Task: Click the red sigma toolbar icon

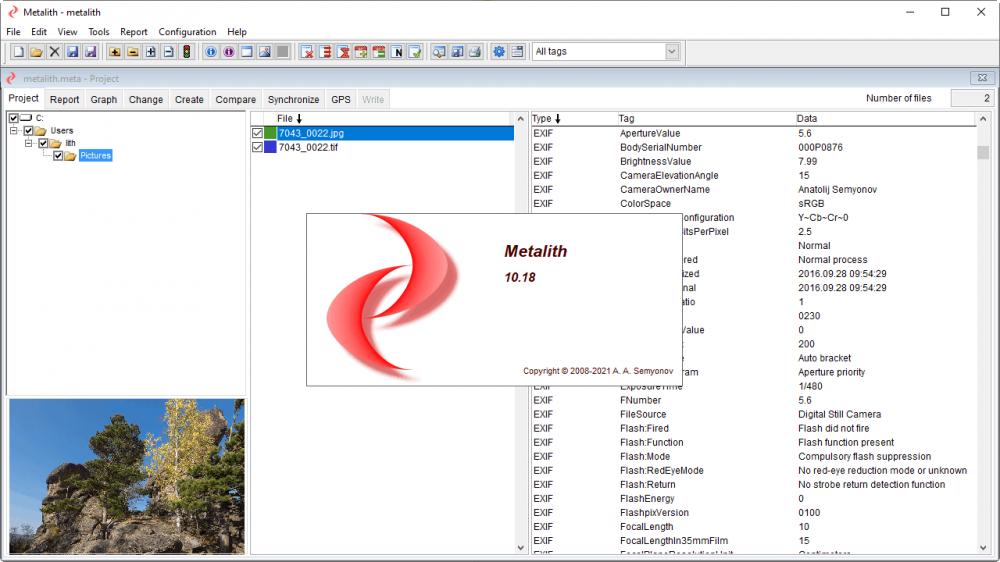Action: [343, 52]
